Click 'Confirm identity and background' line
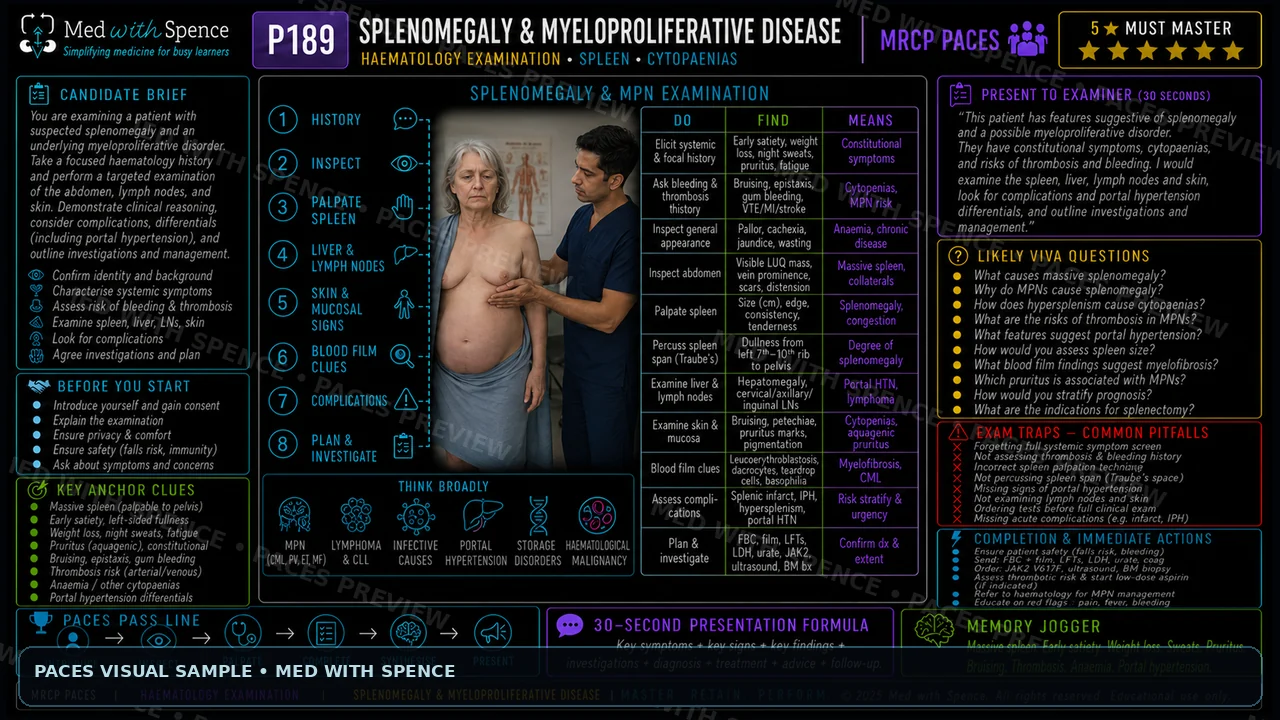Viewport: 1280px width, 720px height. [x=132, y=276]
